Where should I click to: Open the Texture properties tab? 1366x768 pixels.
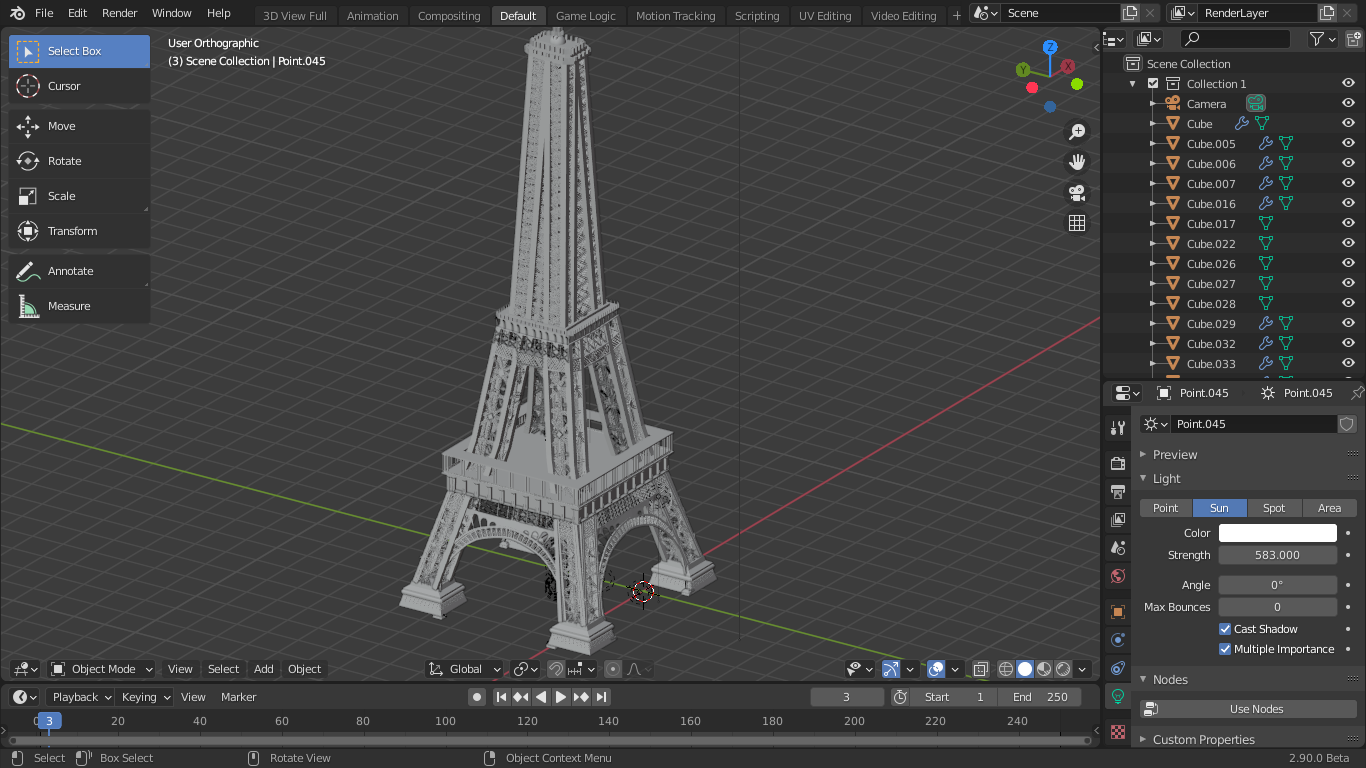click(1118, 732)
